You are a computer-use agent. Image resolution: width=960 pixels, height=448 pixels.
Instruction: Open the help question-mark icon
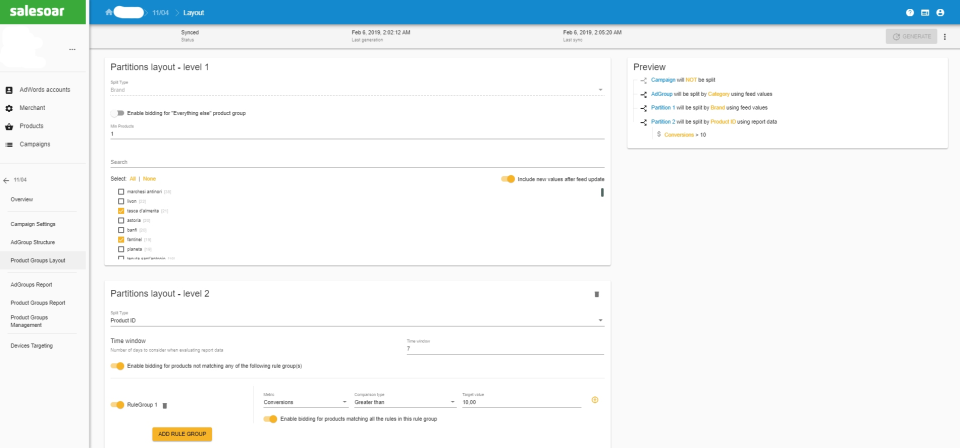click(910, 12)
